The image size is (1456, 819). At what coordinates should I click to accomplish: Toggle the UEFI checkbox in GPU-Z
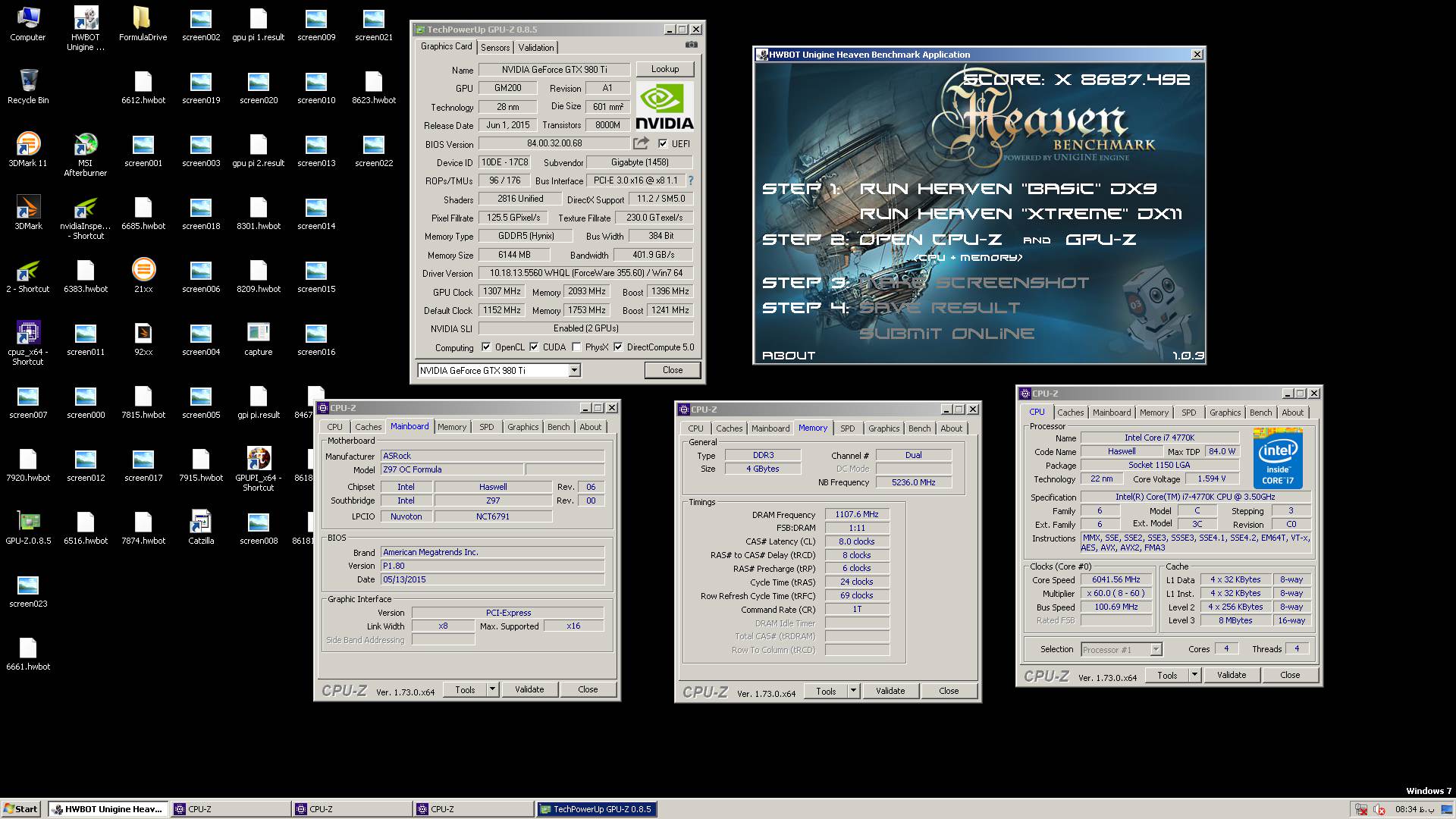[x=663, y=143]
